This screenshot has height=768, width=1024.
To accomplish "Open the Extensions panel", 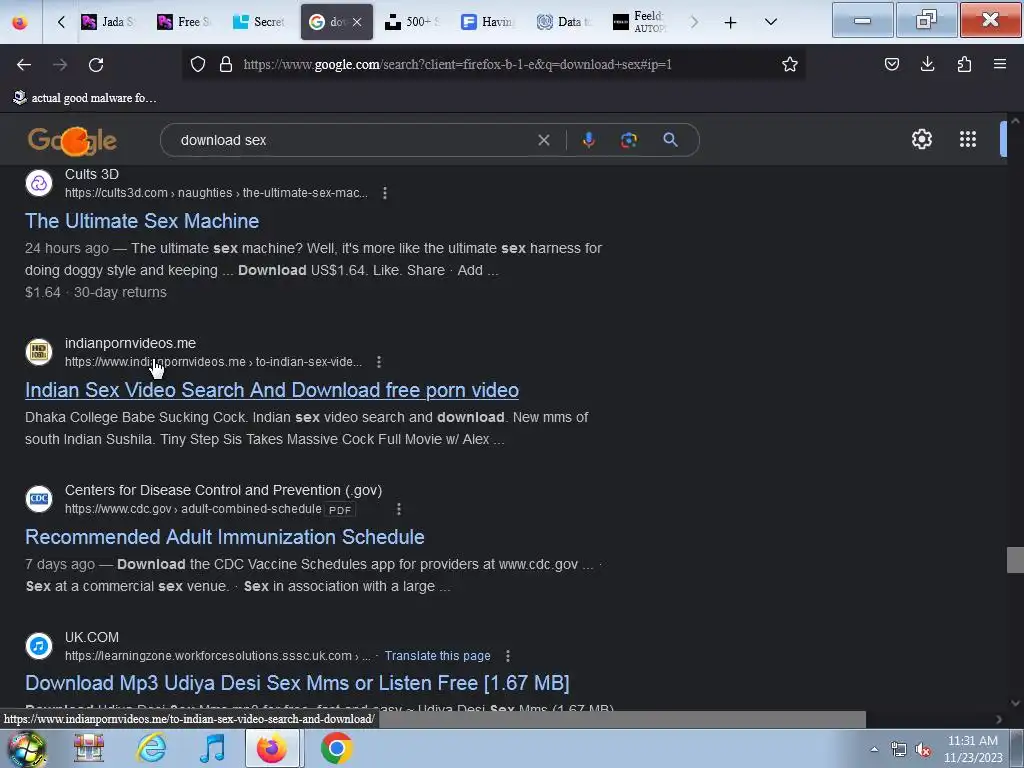I will coord(964,64).
